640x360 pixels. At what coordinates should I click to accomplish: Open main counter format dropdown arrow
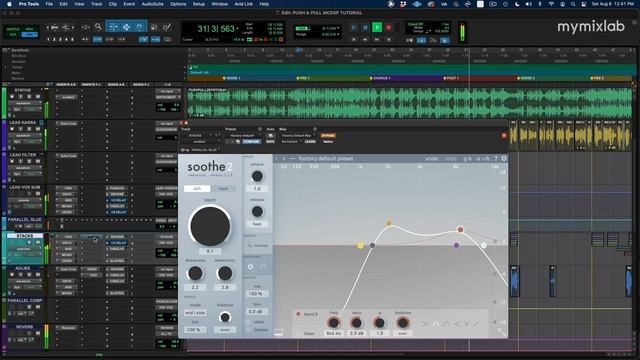pyautogui.click(x=238, y=28)
